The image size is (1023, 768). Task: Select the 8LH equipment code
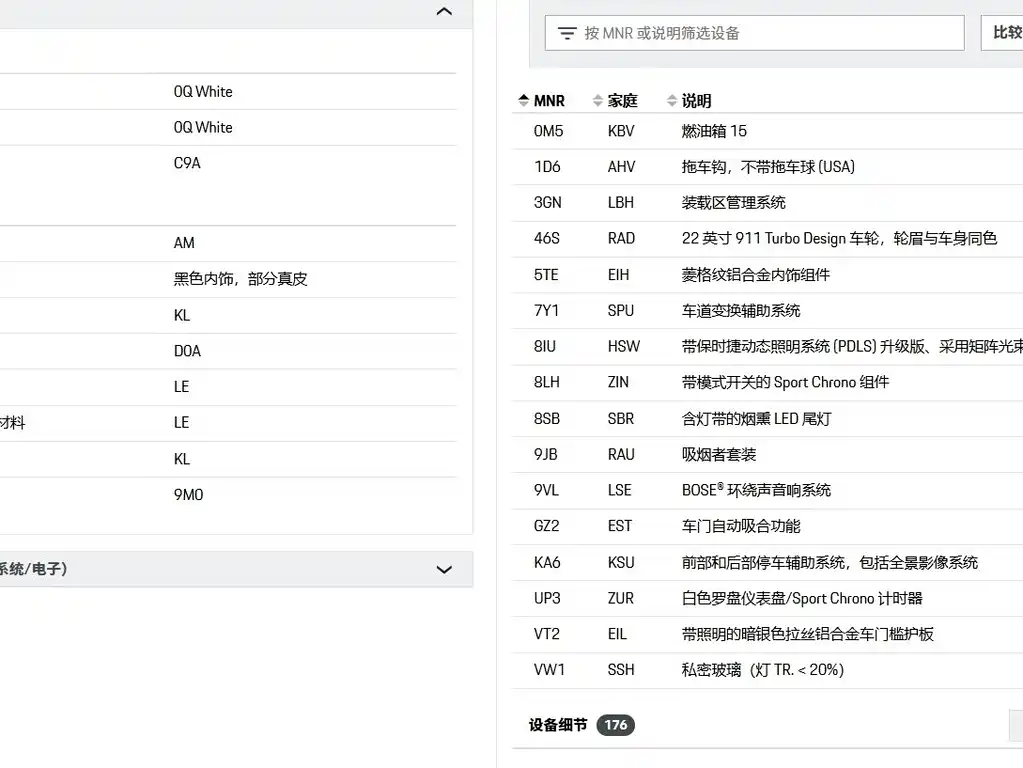click(x=547, y=382)
